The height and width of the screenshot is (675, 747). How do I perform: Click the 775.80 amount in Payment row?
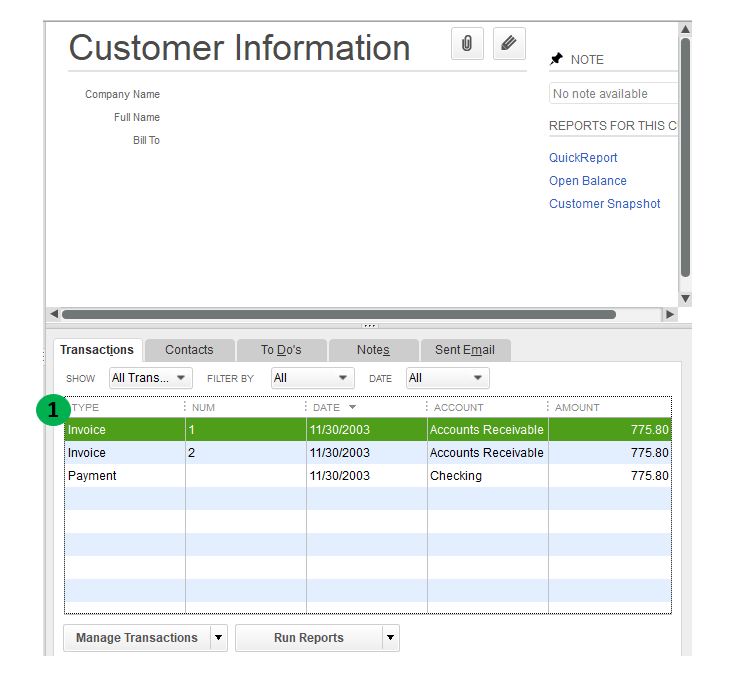pos(650,475)
